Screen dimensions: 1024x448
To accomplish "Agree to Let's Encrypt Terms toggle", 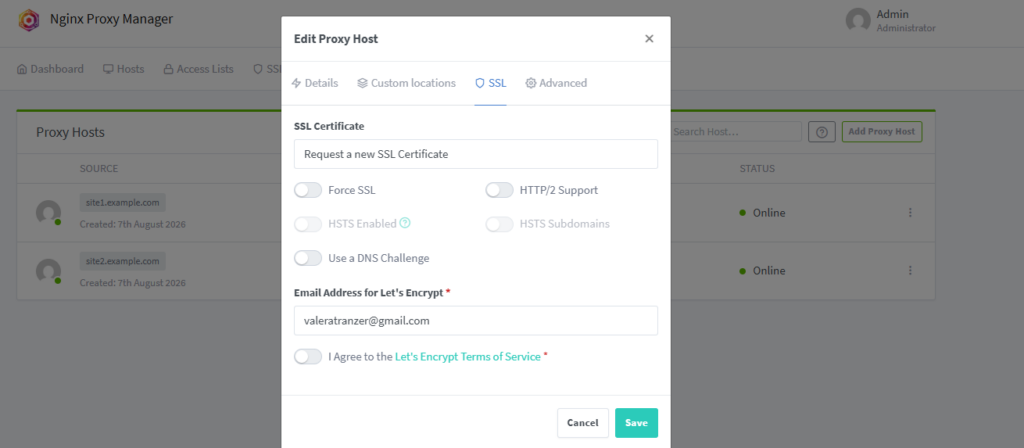I will [x=308, y=357].
